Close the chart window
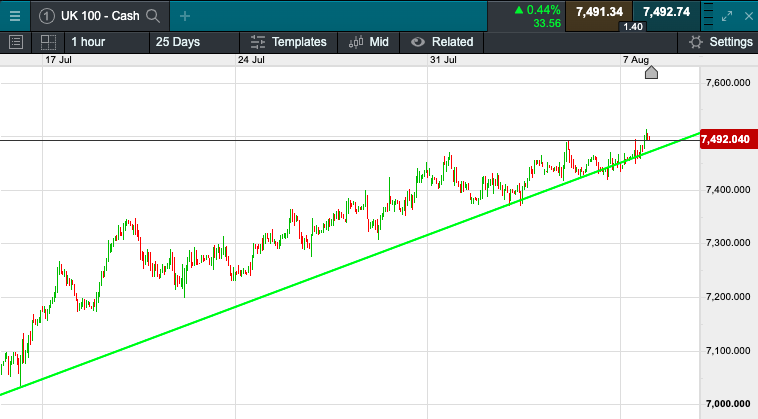The height and width of the screenshot is (419, 758). tap(748, 16)
